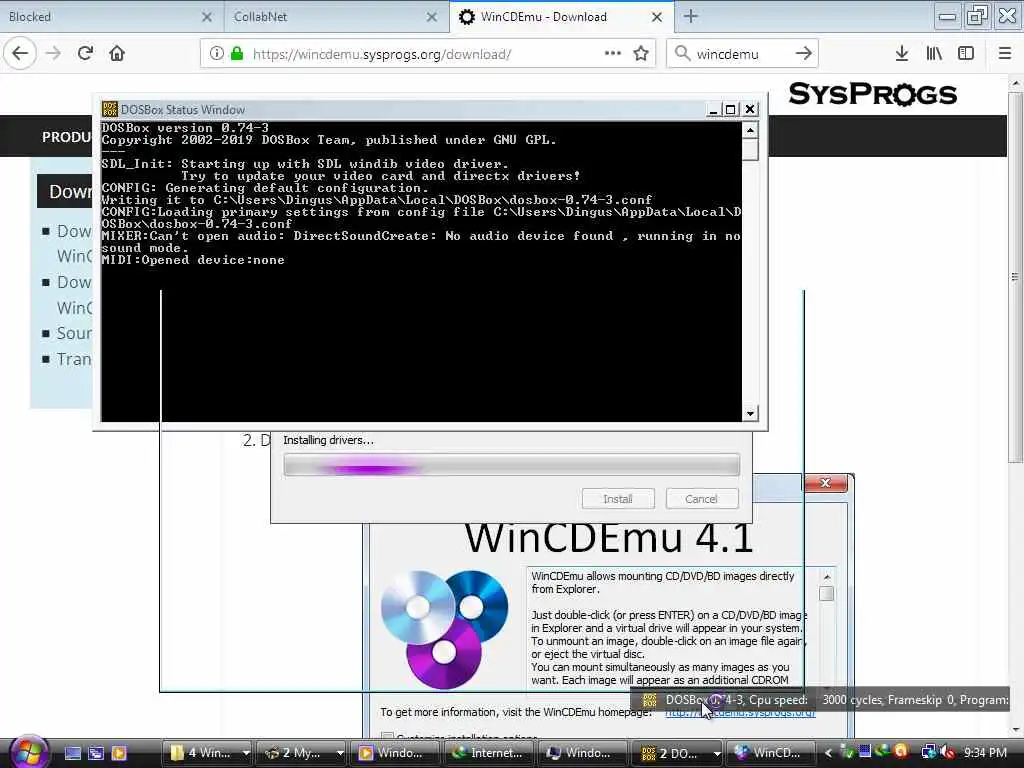Switch to the CollabNet tab
1024x768 pixels.
(337, 16)
